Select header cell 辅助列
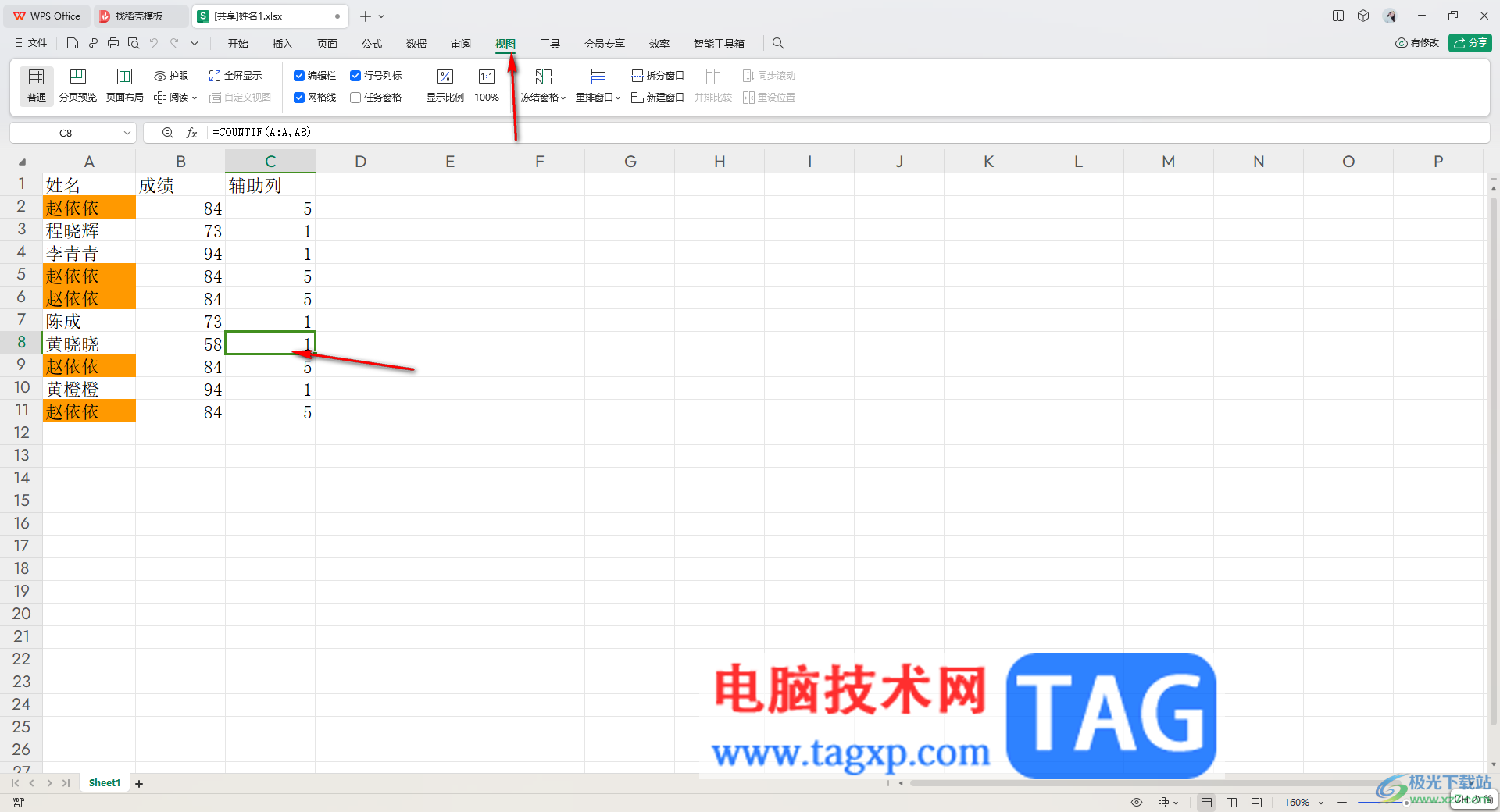1500x812 pixels. (x=270, y=185)
